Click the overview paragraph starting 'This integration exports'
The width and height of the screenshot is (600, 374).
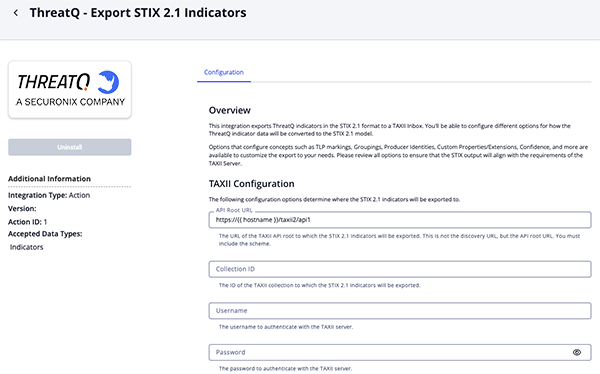pos(390,130)
